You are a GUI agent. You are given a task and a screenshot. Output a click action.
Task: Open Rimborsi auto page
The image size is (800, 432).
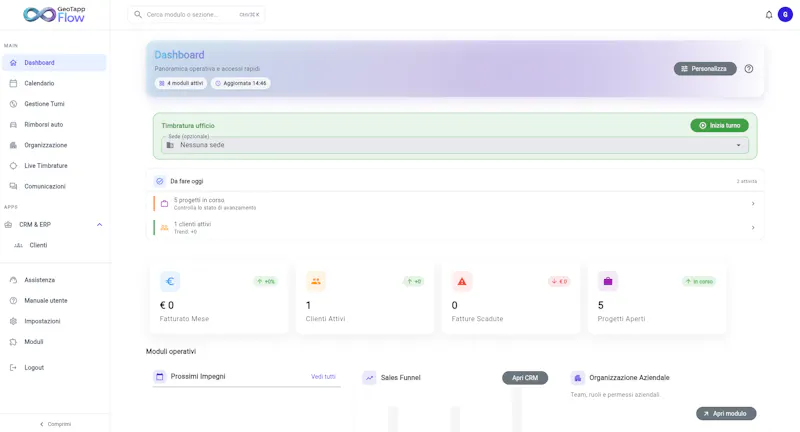(x=54, y=124)
